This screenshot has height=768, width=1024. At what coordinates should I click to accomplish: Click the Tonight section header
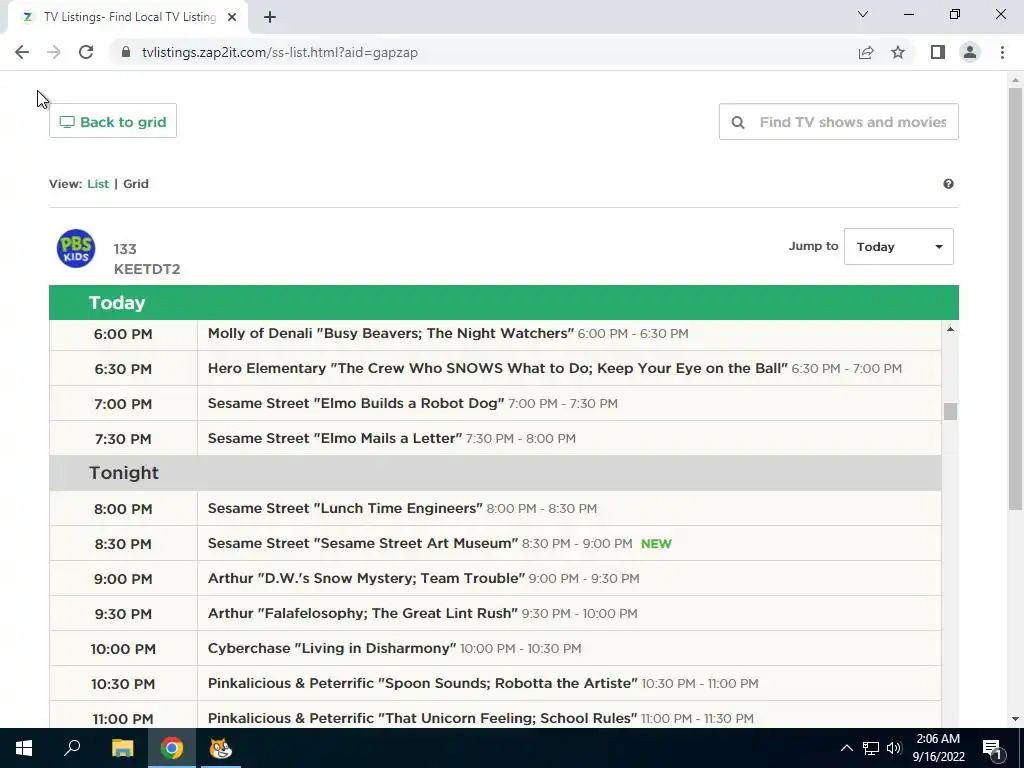coord(495,473)
